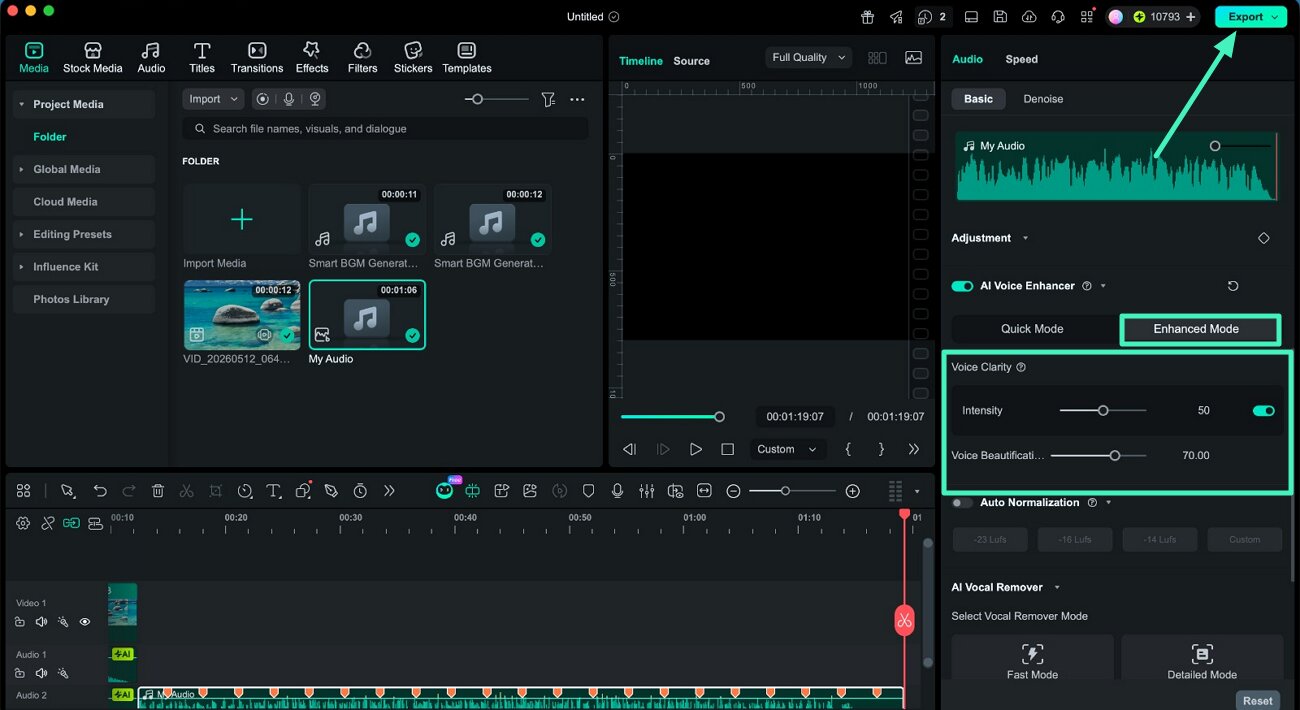Mute the Video 1 track speaker

pos(41,622)
